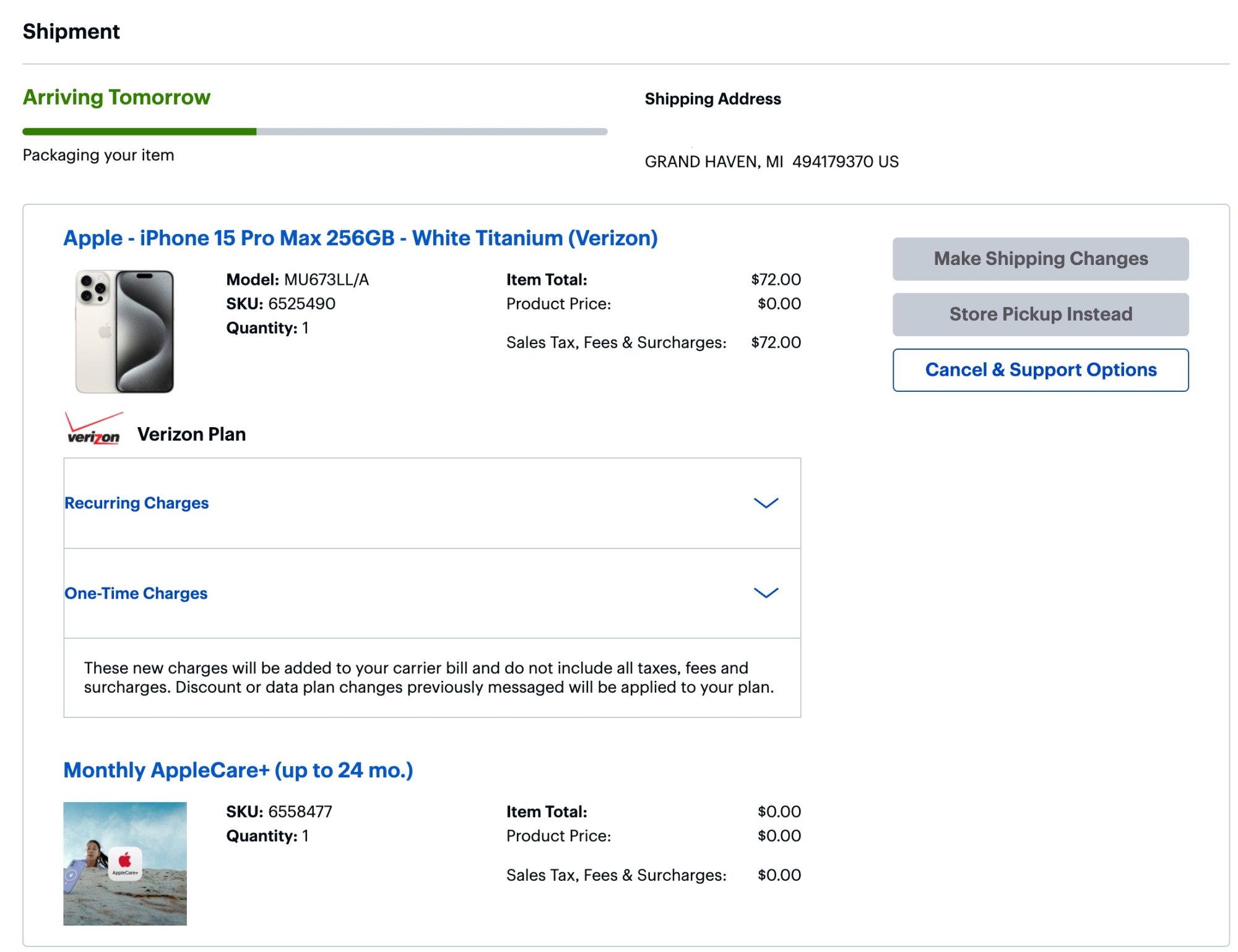Open Cancel & Support Options
The height and width of the screenshot is (952, 1238).
[1040, 370]
